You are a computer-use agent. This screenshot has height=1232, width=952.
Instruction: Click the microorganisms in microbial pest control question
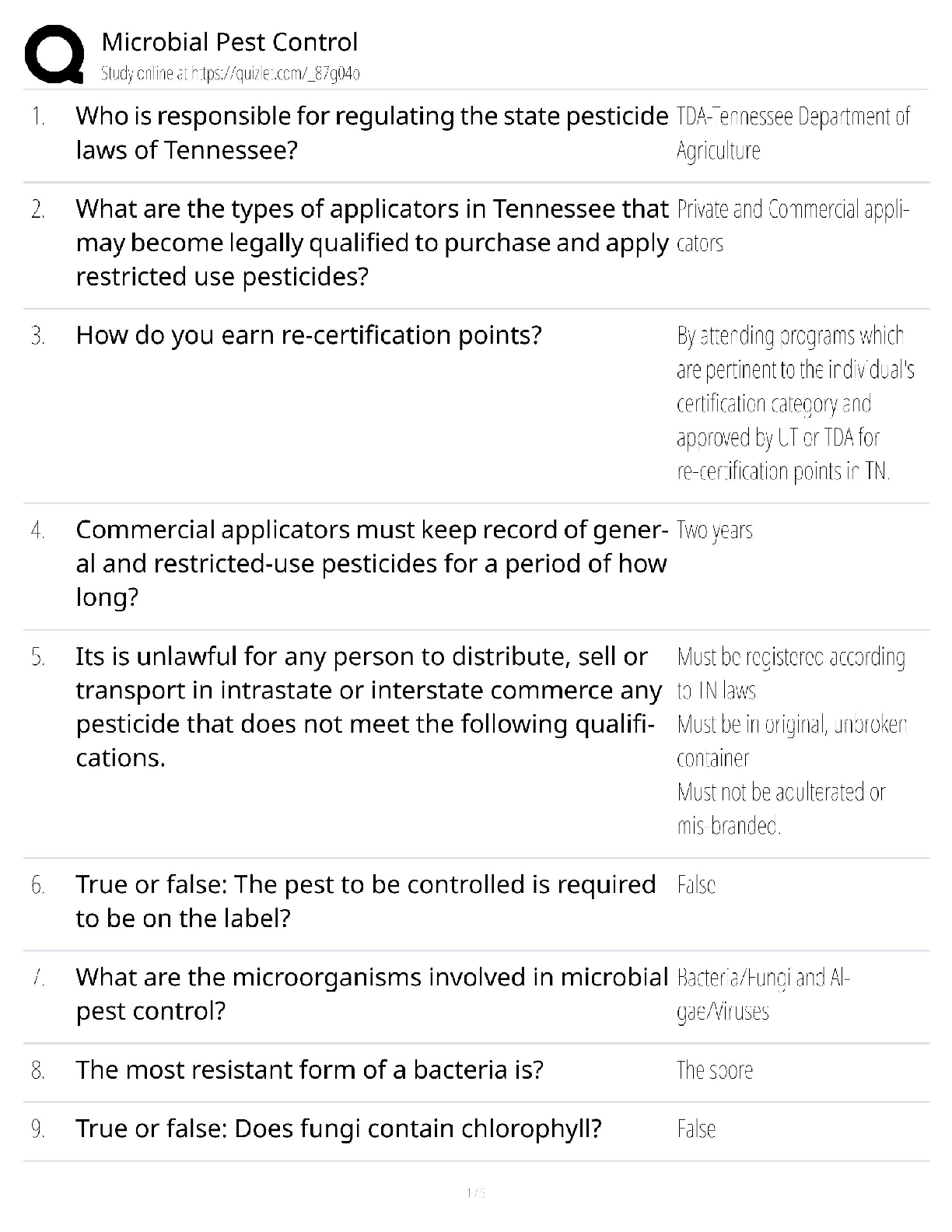371,994
